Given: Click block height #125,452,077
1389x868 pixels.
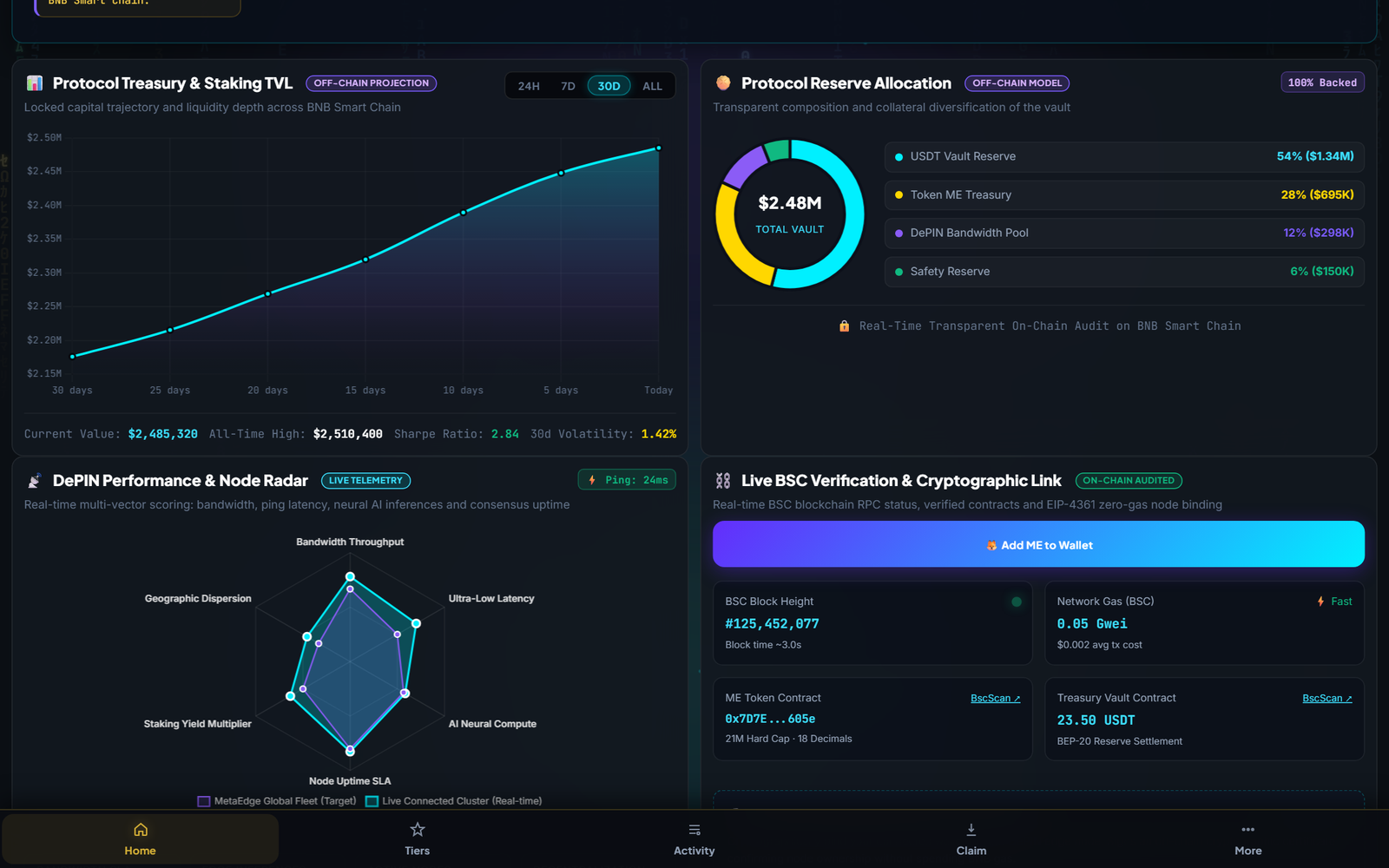Looking at the screenshot, I should (772, 624).
